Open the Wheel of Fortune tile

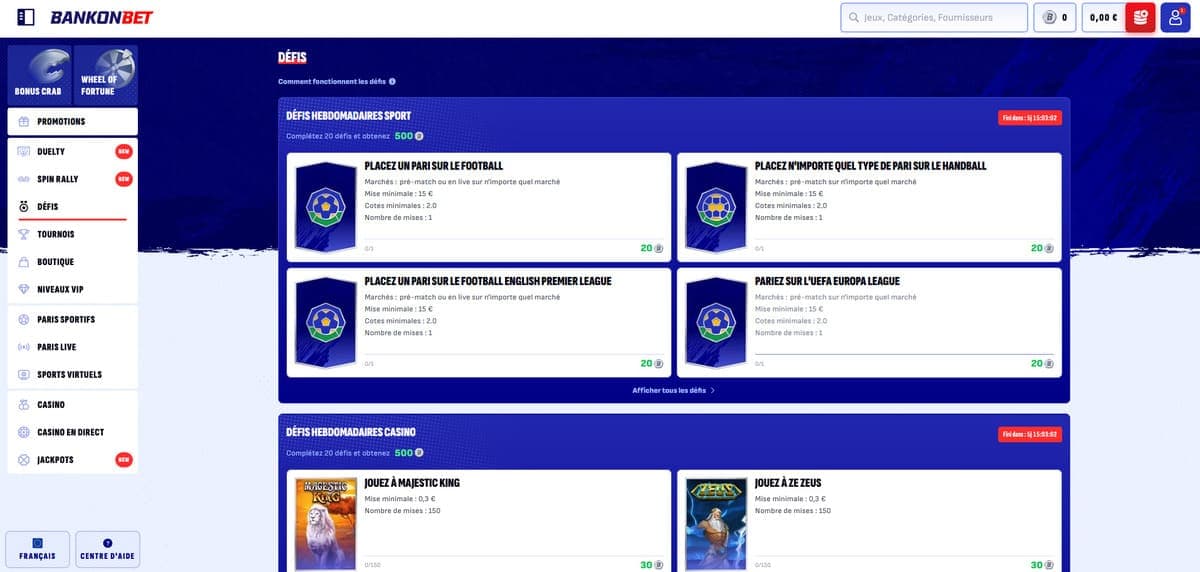click(x=105, y=73)
